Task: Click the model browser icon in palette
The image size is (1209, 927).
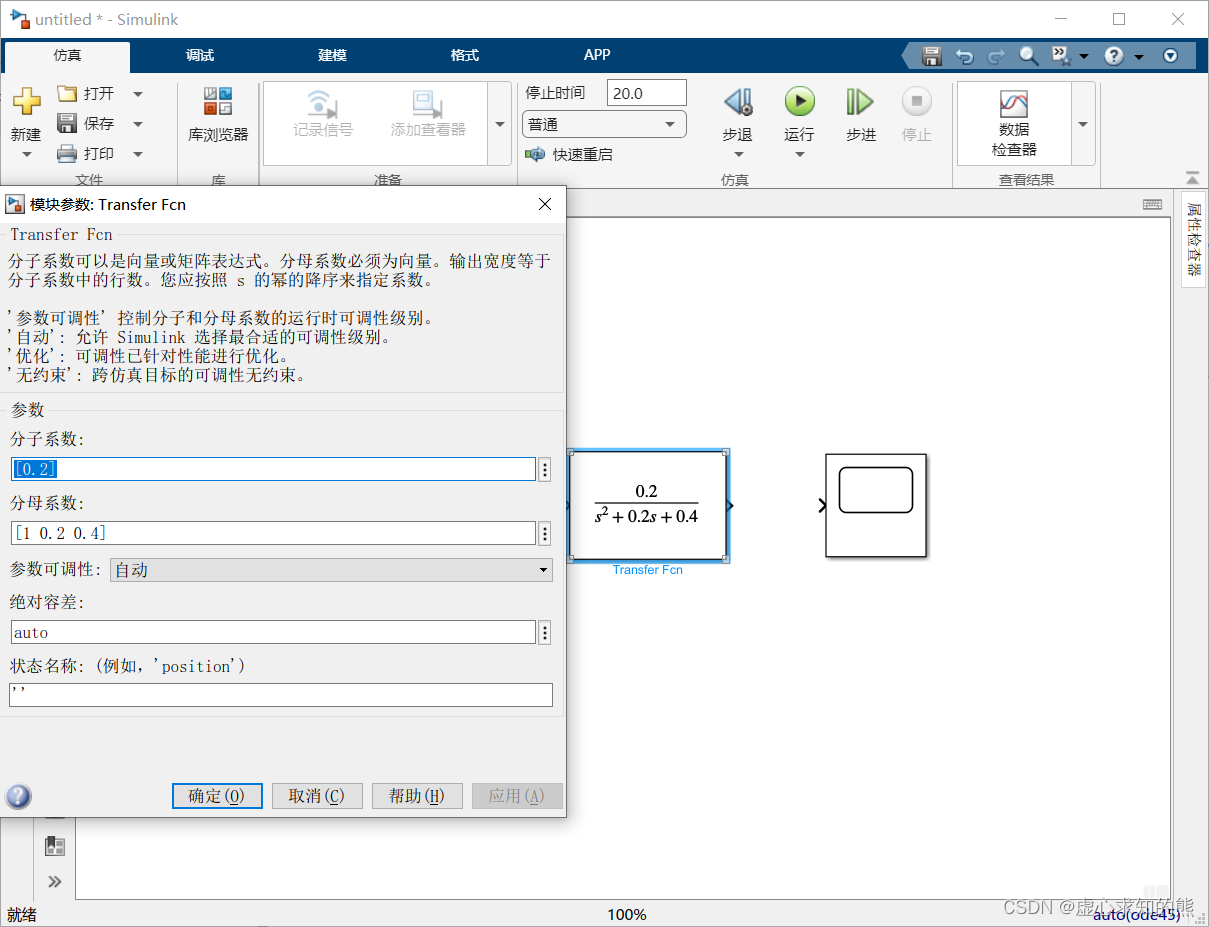Action: tap(55, 846)
